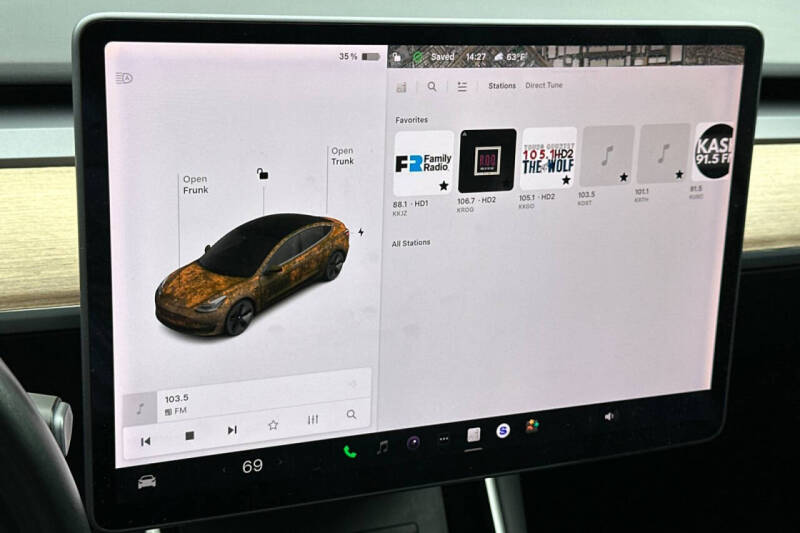
Task: Lower cabin temperature with left arrow
Action: (225, 469)
